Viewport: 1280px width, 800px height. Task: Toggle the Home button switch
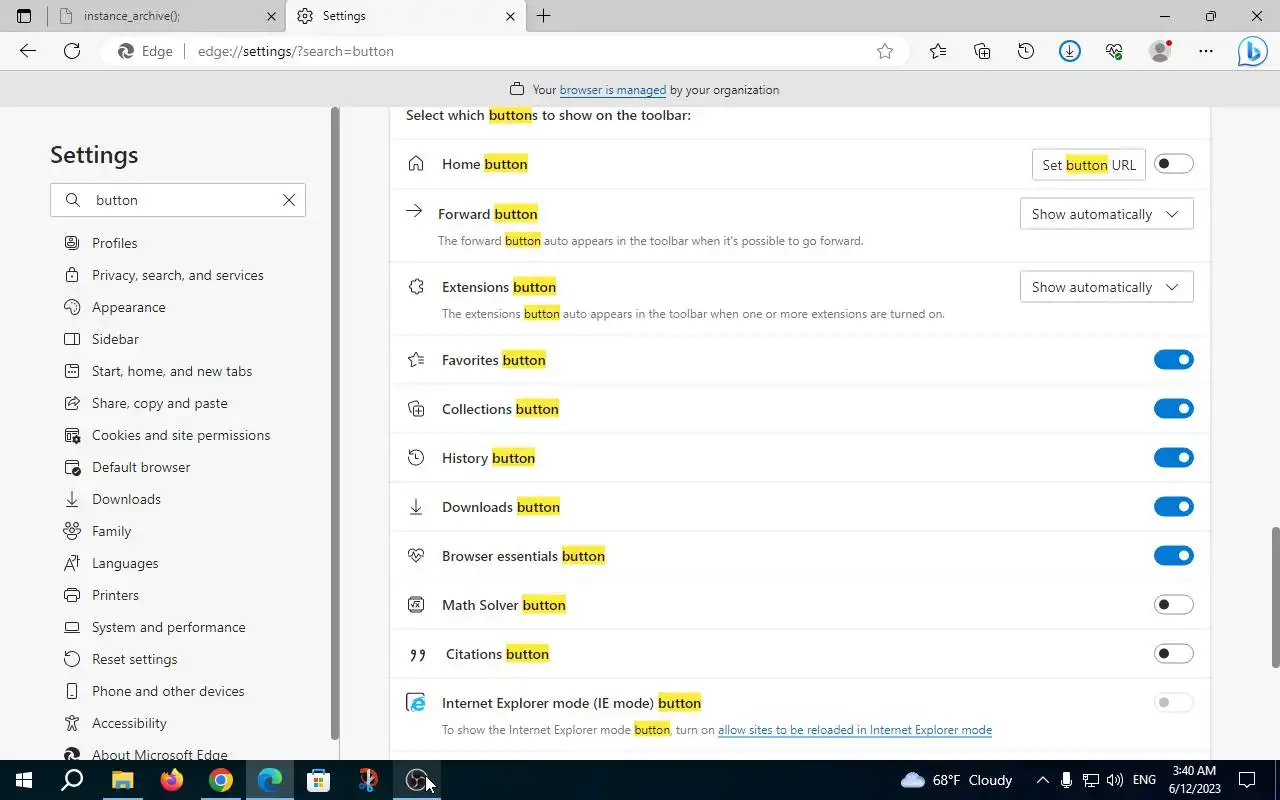coord(1174,164)
